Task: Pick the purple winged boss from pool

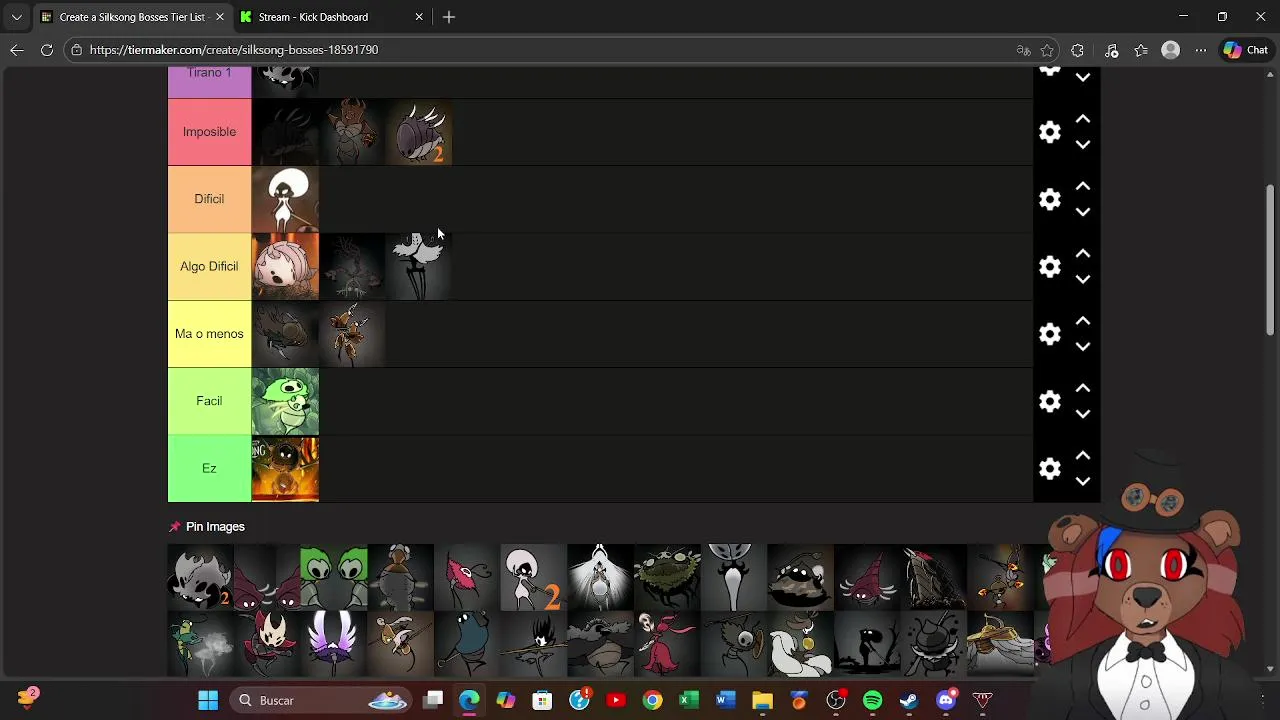Action: [334, 644]
